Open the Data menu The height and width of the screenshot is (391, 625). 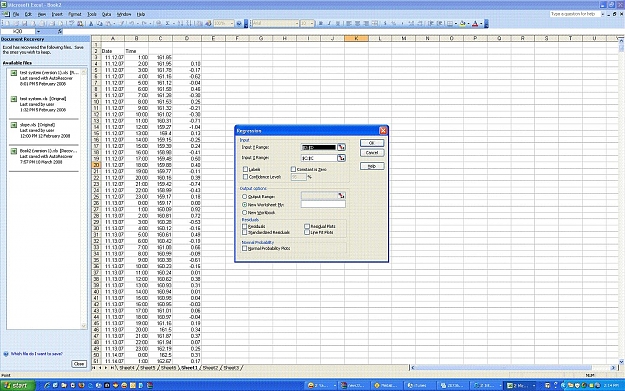pyautogui.click(x=106, y=14)
